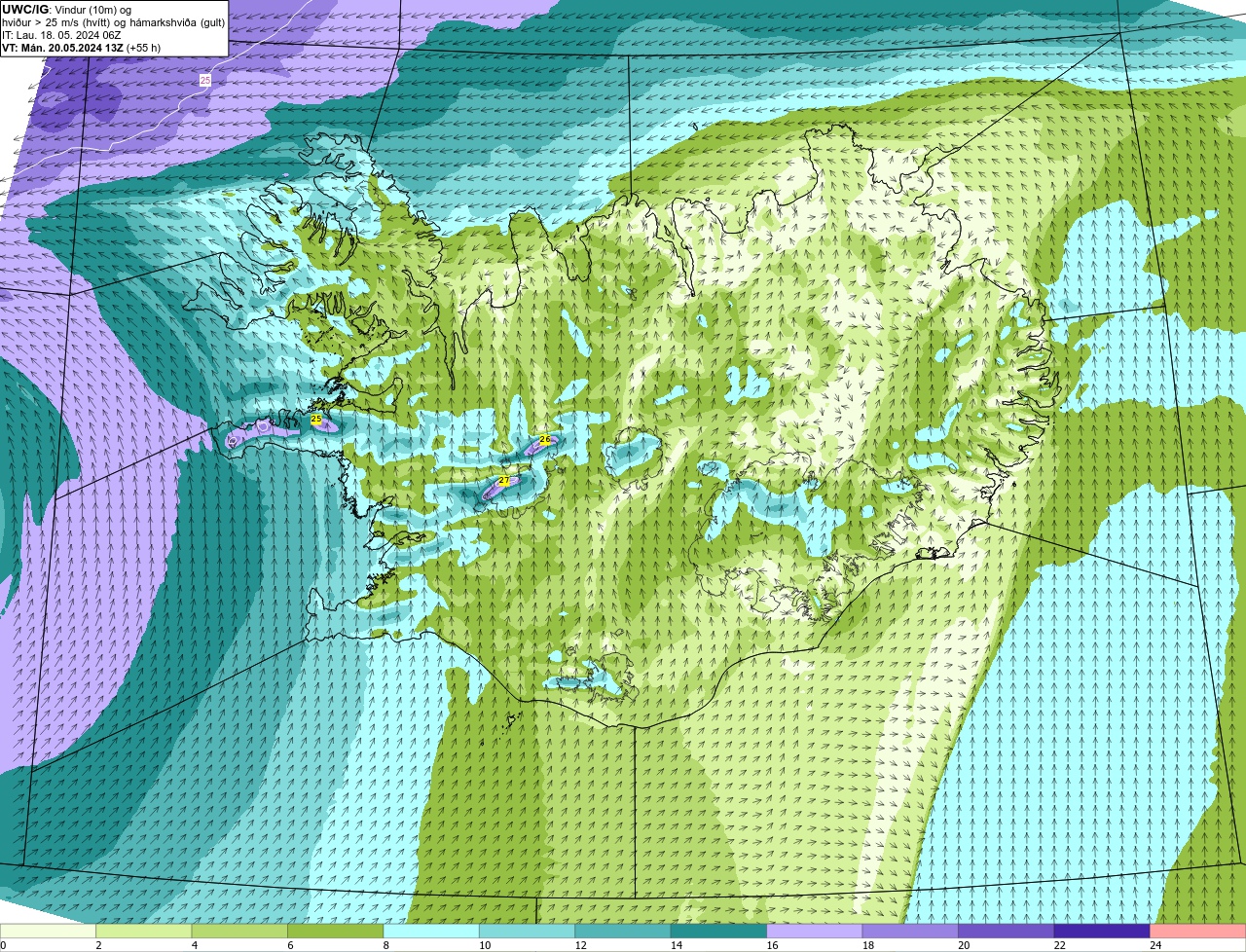The width and height of the screenshot is (1246, 952).
Task: Click the yellow "25" gust label near Snæfellsnes
Action: 316,419
